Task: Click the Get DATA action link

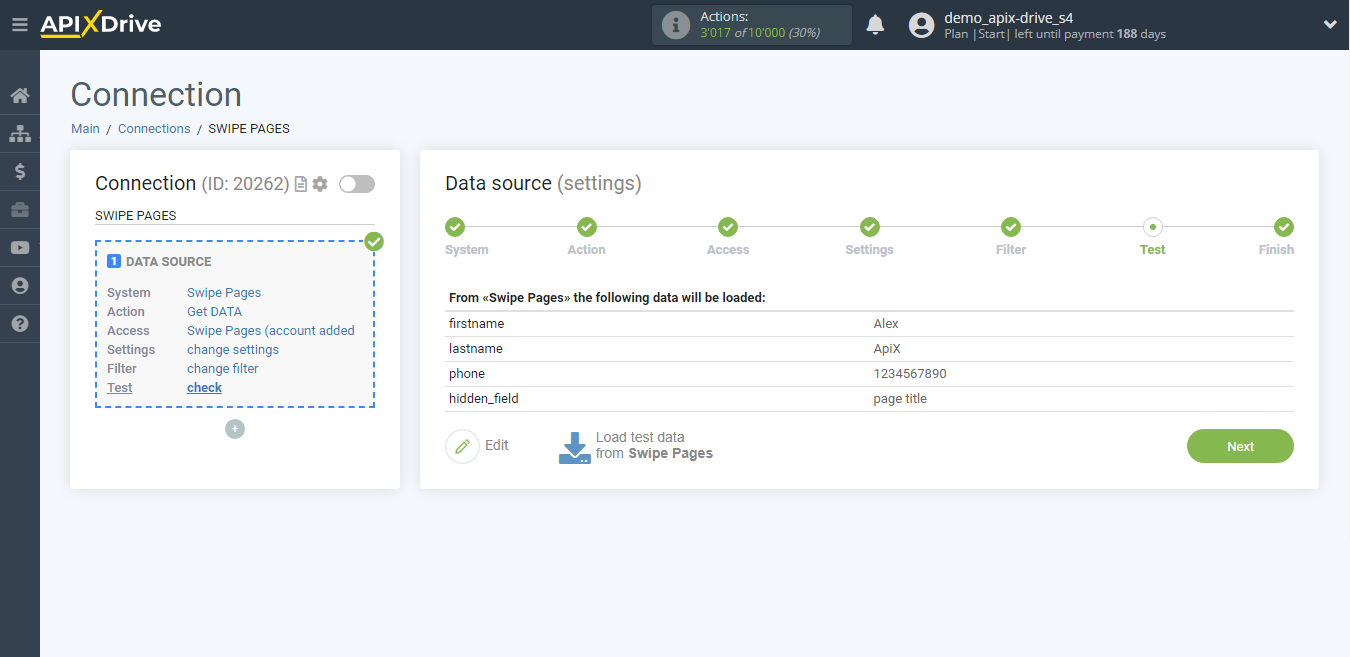Action: pos(214,312)
